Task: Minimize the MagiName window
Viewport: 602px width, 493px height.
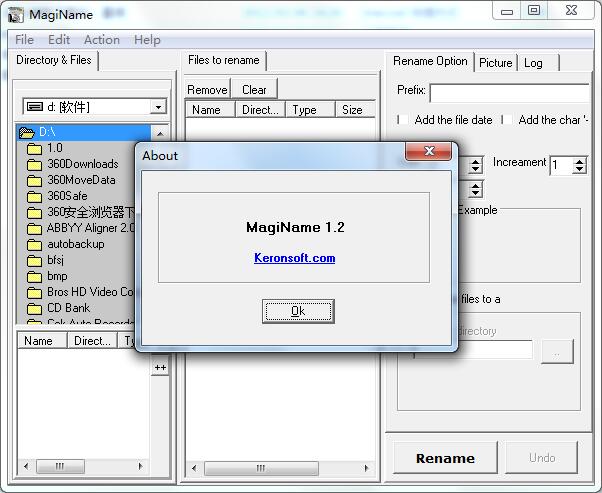Action: pyautogui.click(x=507, y=10)
